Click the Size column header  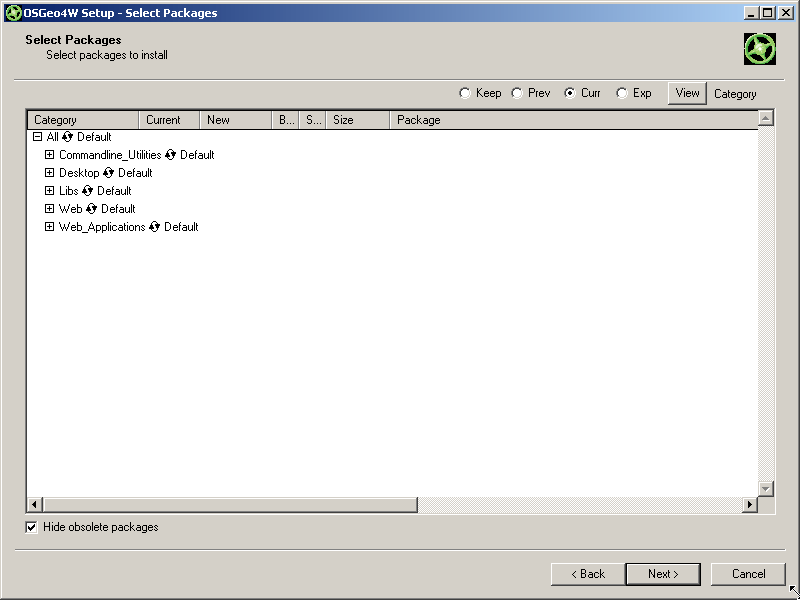[358, 120]
